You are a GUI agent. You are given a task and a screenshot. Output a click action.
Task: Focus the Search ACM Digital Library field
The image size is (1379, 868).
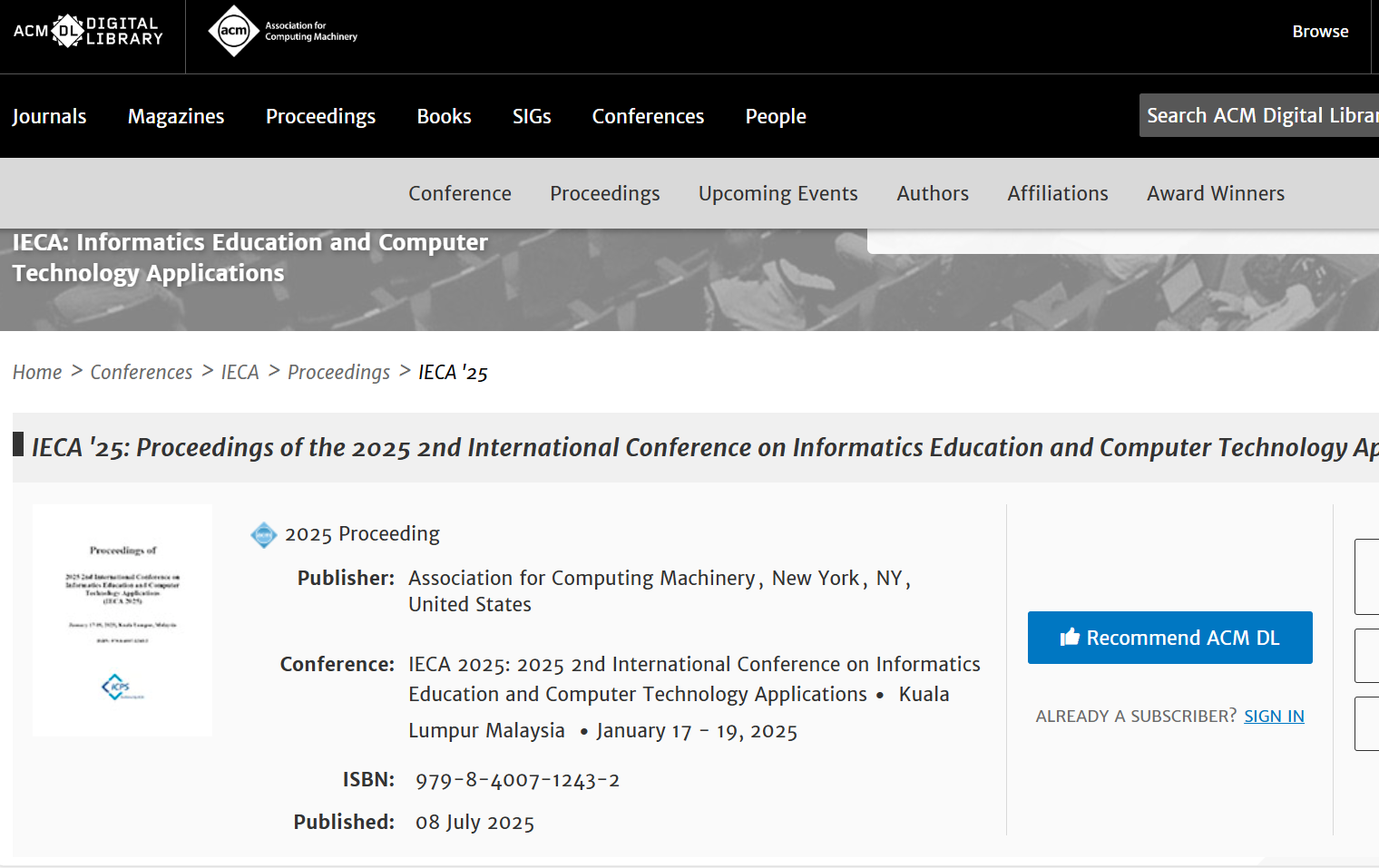[1259, 115]
